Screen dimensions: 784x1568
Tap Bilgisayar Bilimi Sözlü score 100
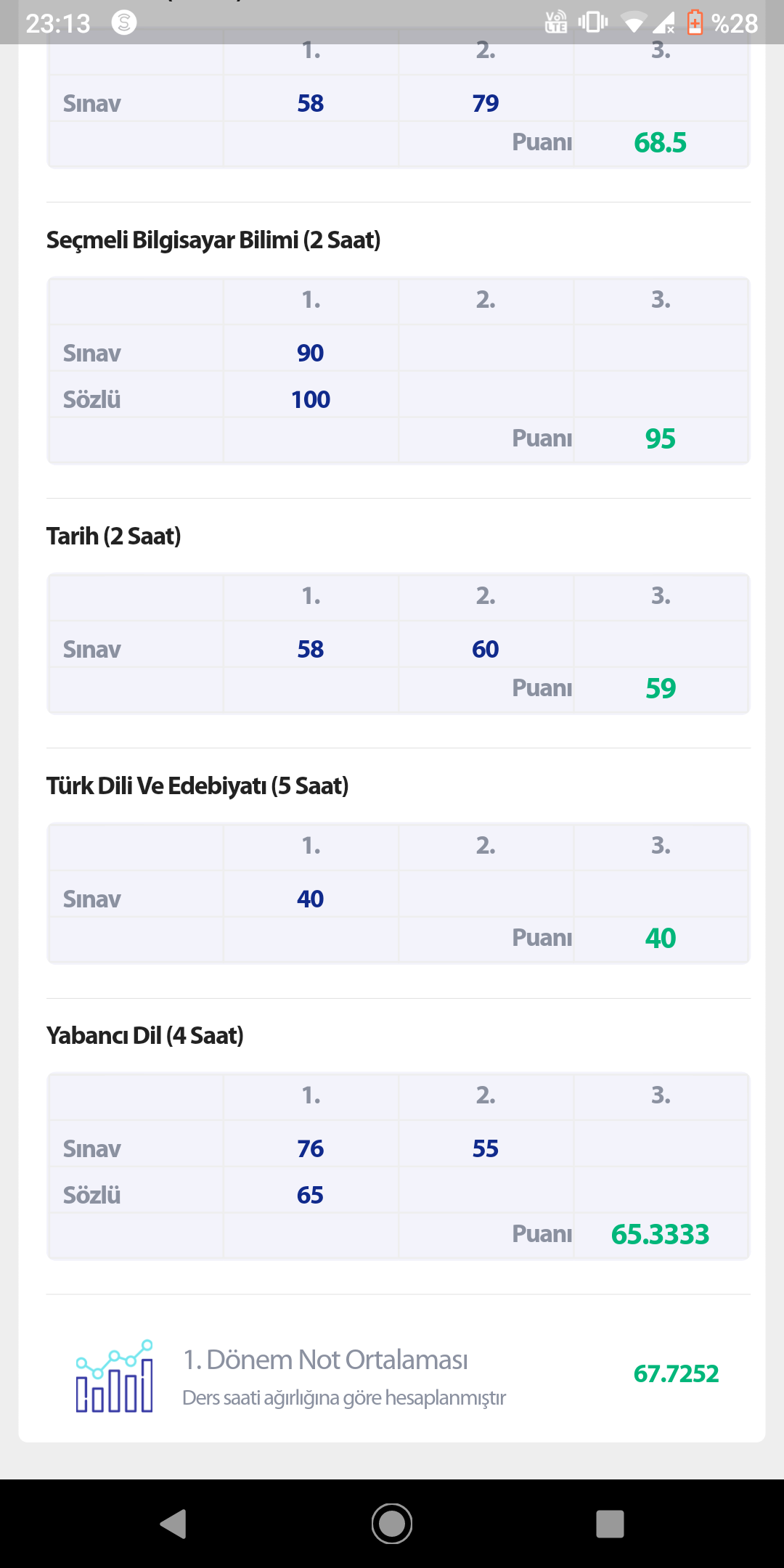[x=311, y=399]
